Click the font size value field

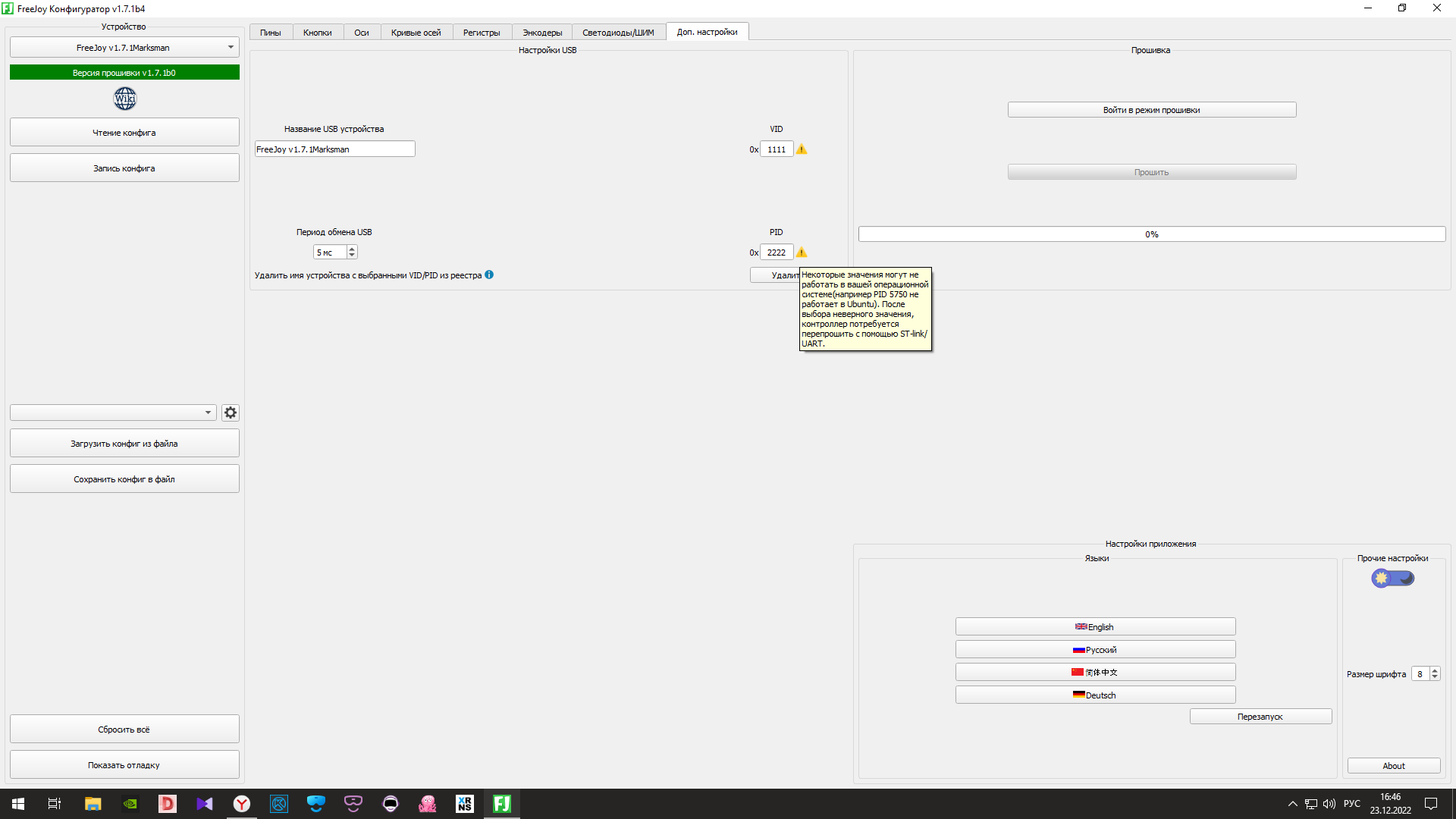(x=1420, y=674)
